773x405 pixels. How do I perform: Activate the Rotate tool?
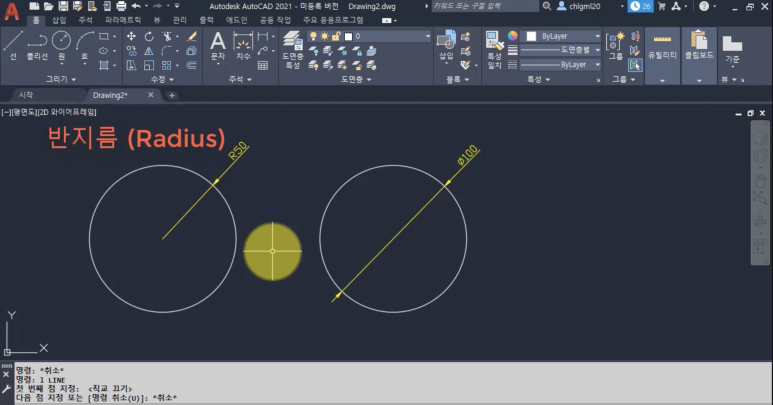(x=149, y=36)
